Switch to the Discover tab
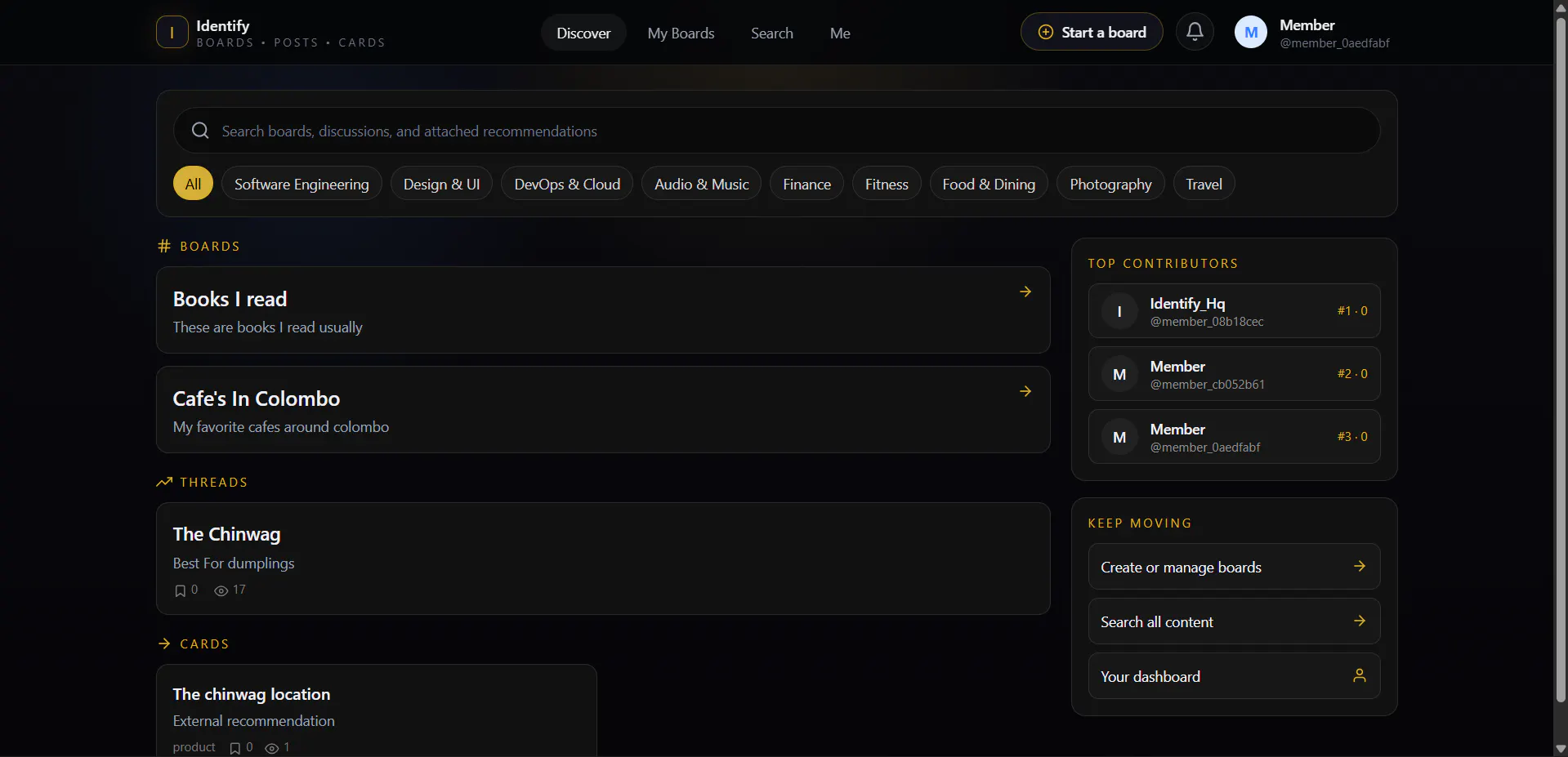Screen dimensions: 1568x757 click(583, 33)
